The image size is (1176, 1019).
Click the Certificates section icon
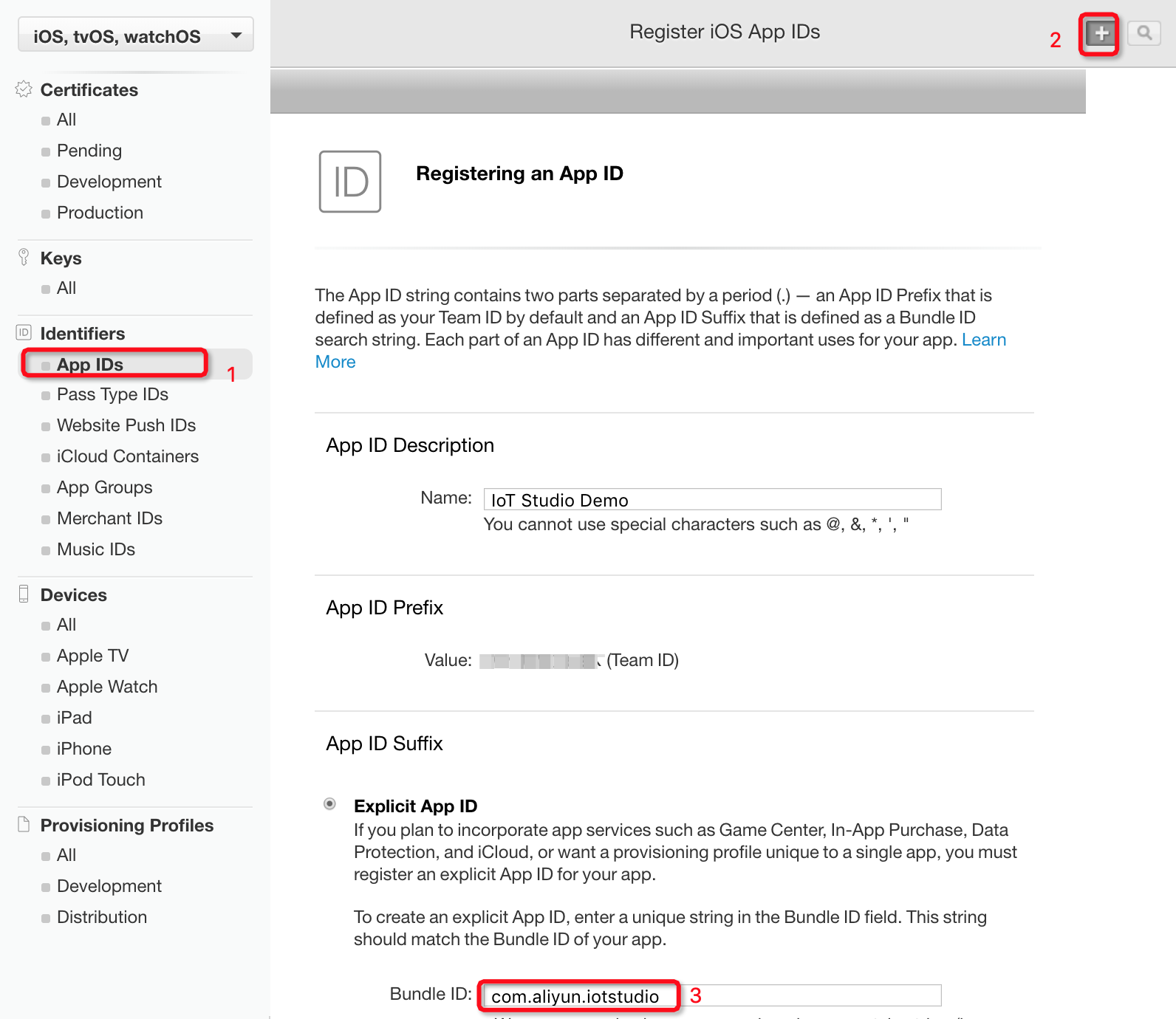point(24,89)
